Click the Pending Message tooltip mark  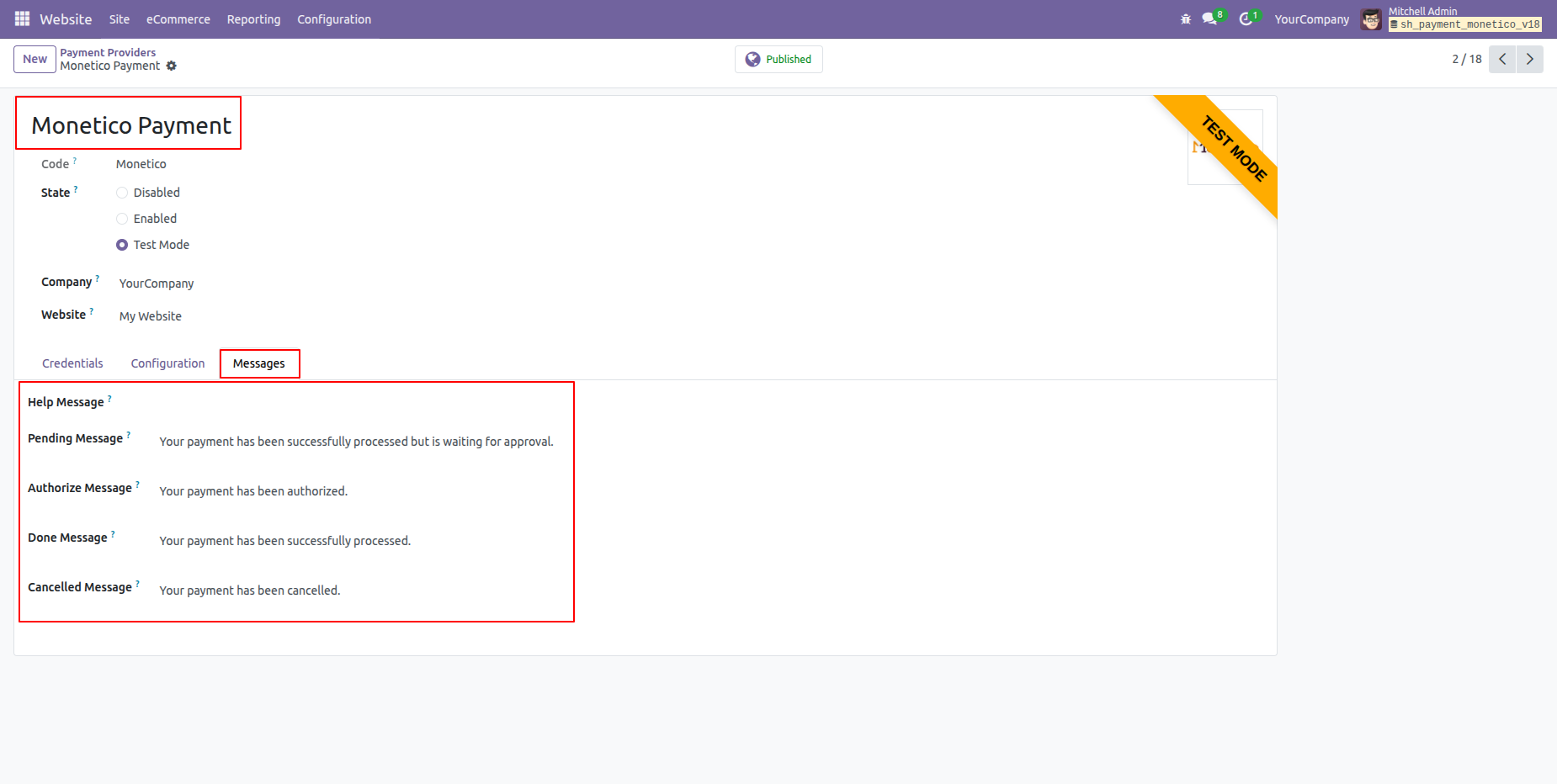[x=128, y=434]
